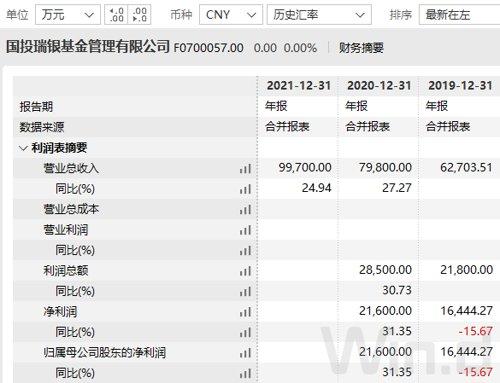Click the increase decimal places icon

click(116, 15)
